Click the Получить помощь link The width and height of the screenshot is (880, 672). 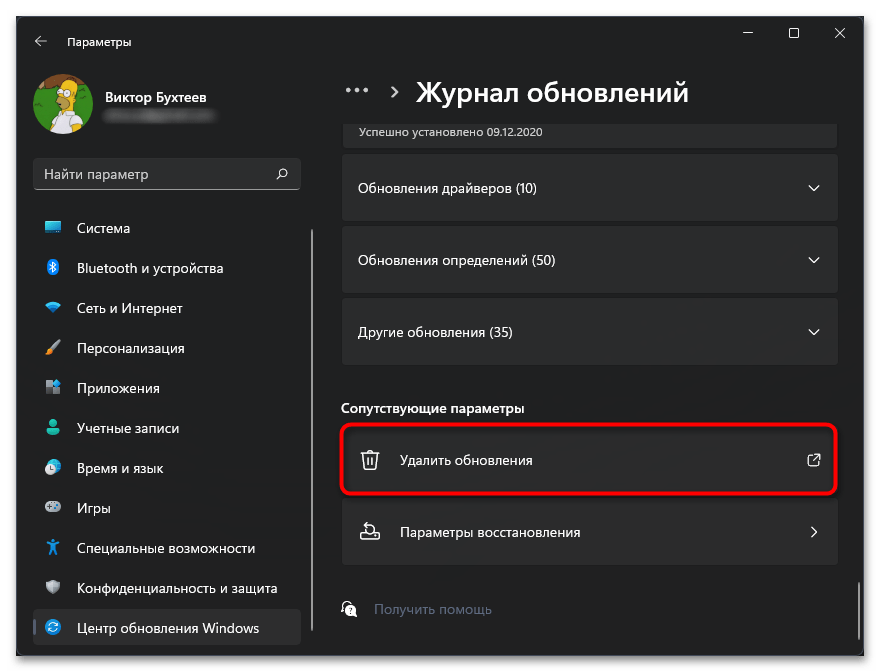point(432,609)
